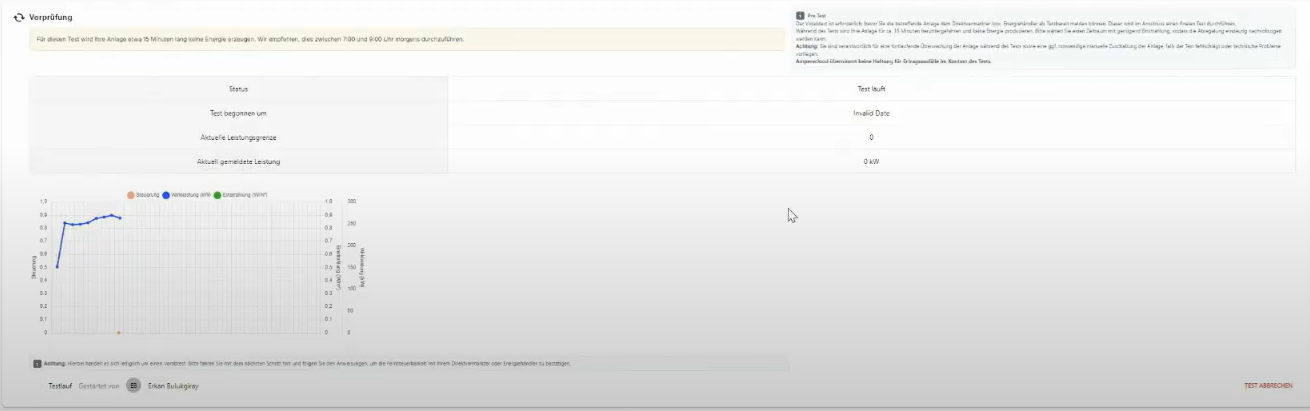The height and width of the screenshot is (411, 1310).
Task: Click the '0 kW' reported power value
Action: coord(871,161)
